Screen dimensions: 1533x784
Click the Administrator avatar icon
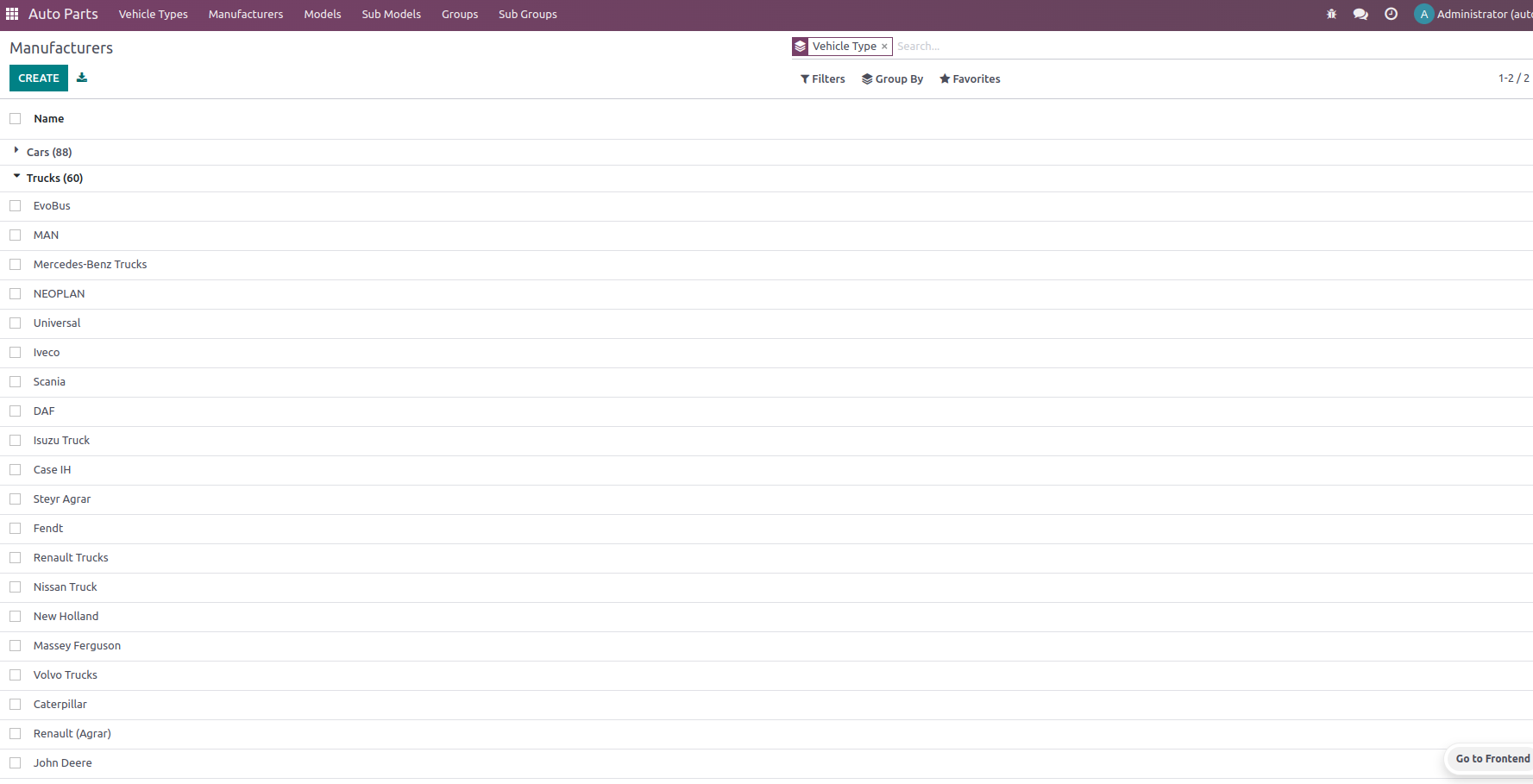pos(1423,14)
